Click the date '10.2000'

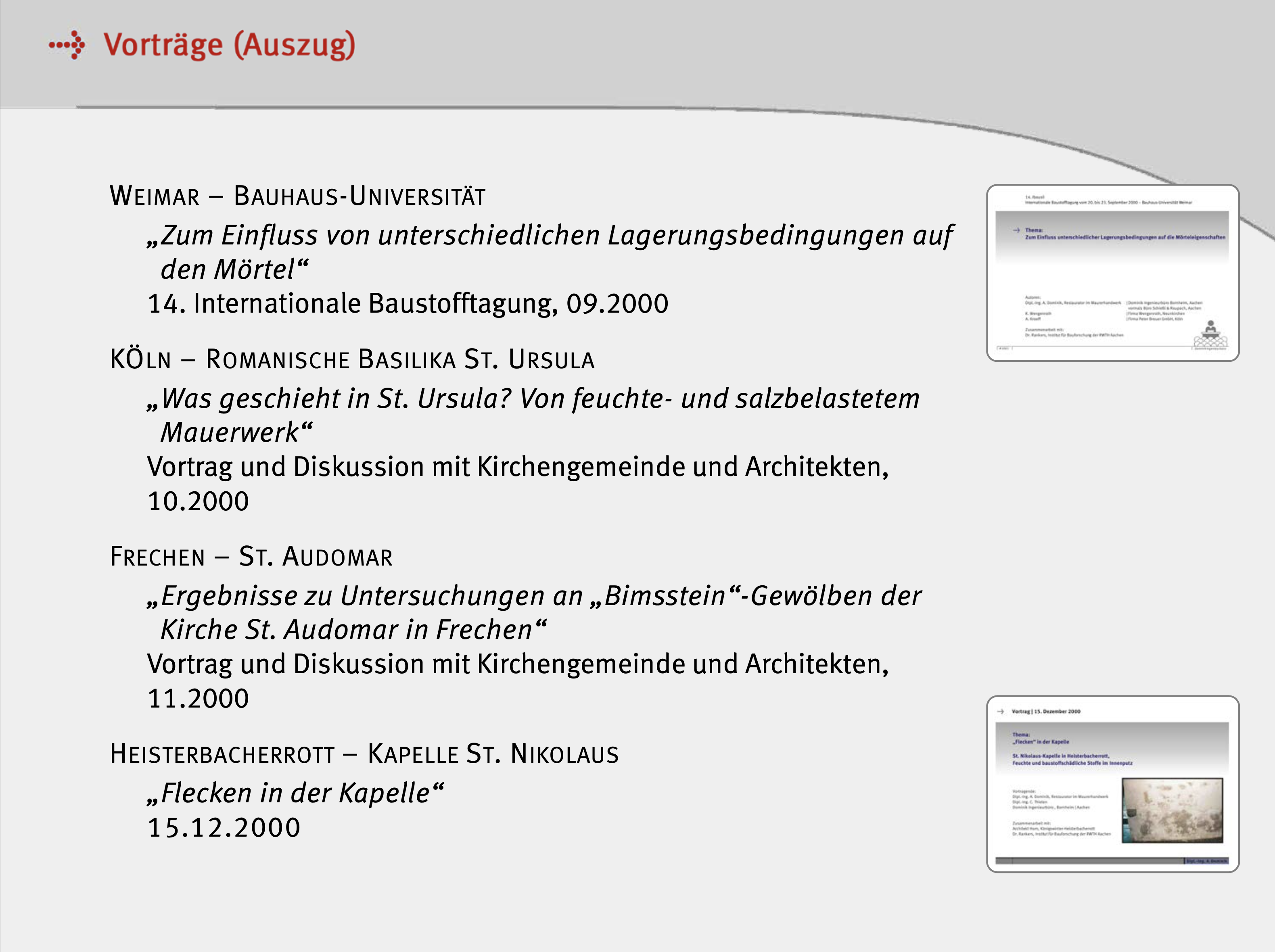click(198, 501)
